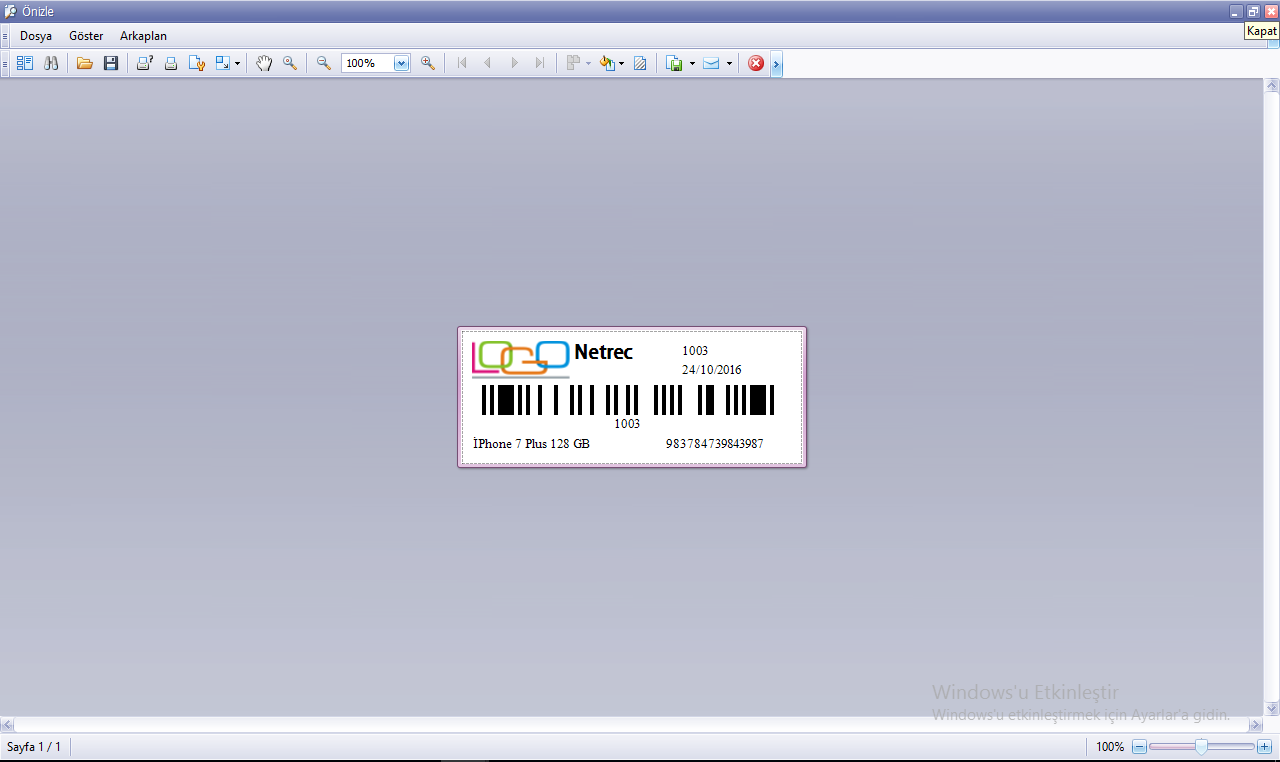The width and height of the screenshot is (1280, 762).
Task: Save the document with the floppy icon
Action: tap(111, 63)
